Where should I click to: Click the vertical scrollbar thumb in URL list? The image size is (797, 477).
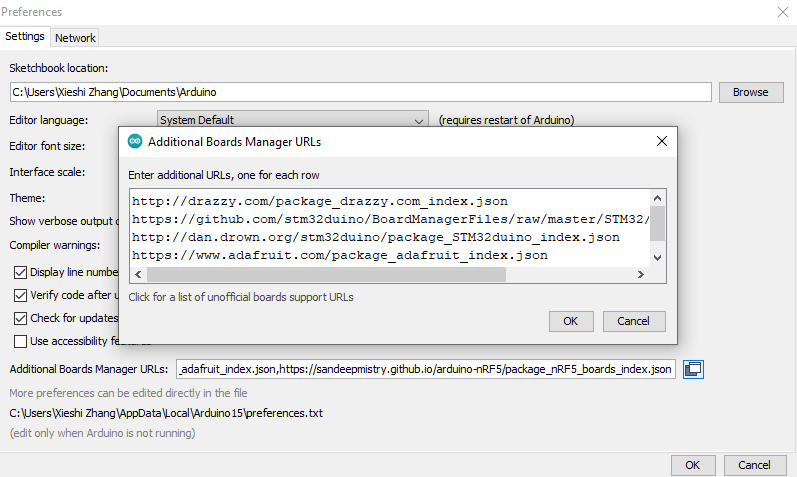point(657,223)
